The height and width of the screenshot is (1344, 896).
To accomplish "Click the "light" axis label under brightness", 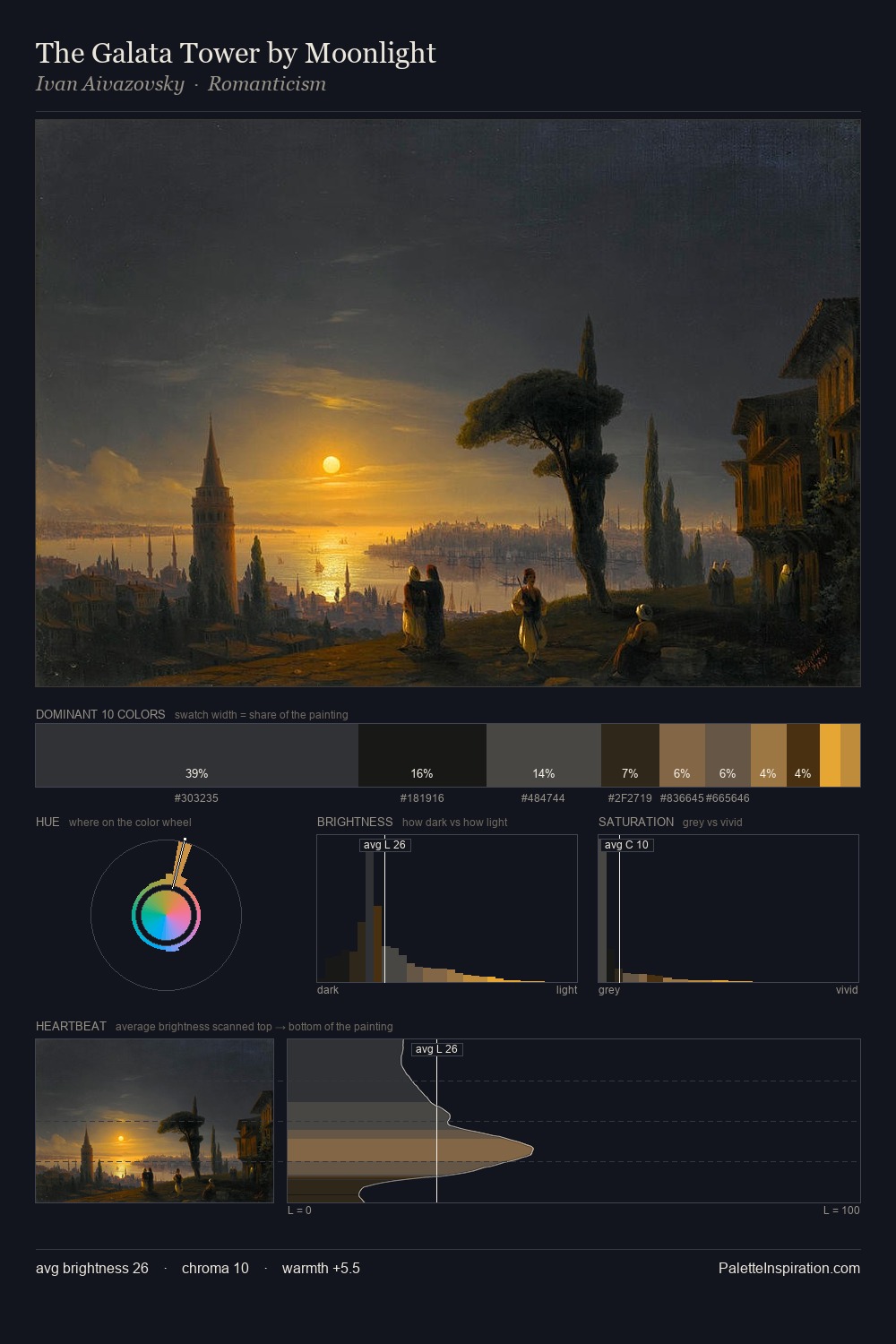I will (566, 990).
